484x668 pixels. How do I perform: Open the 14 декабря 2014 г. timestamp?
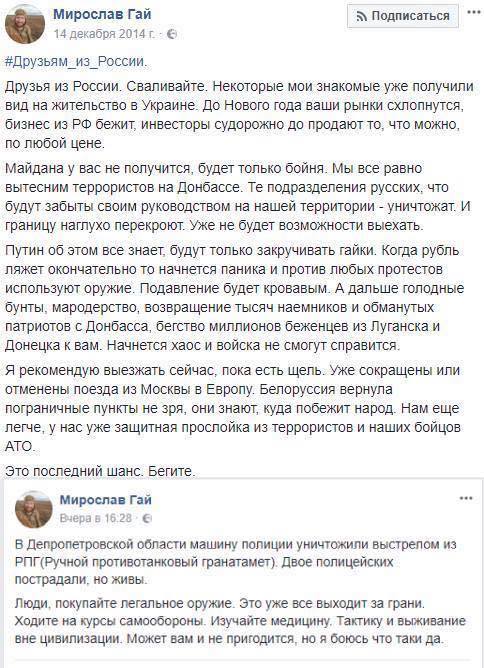click(x=104, y=34)
